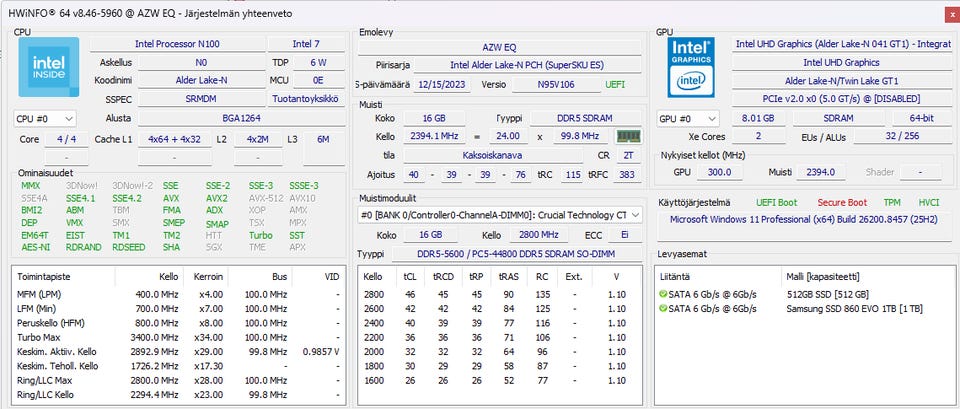
Task: Click the Kerroin column header
Action: [x=206, y=277]
